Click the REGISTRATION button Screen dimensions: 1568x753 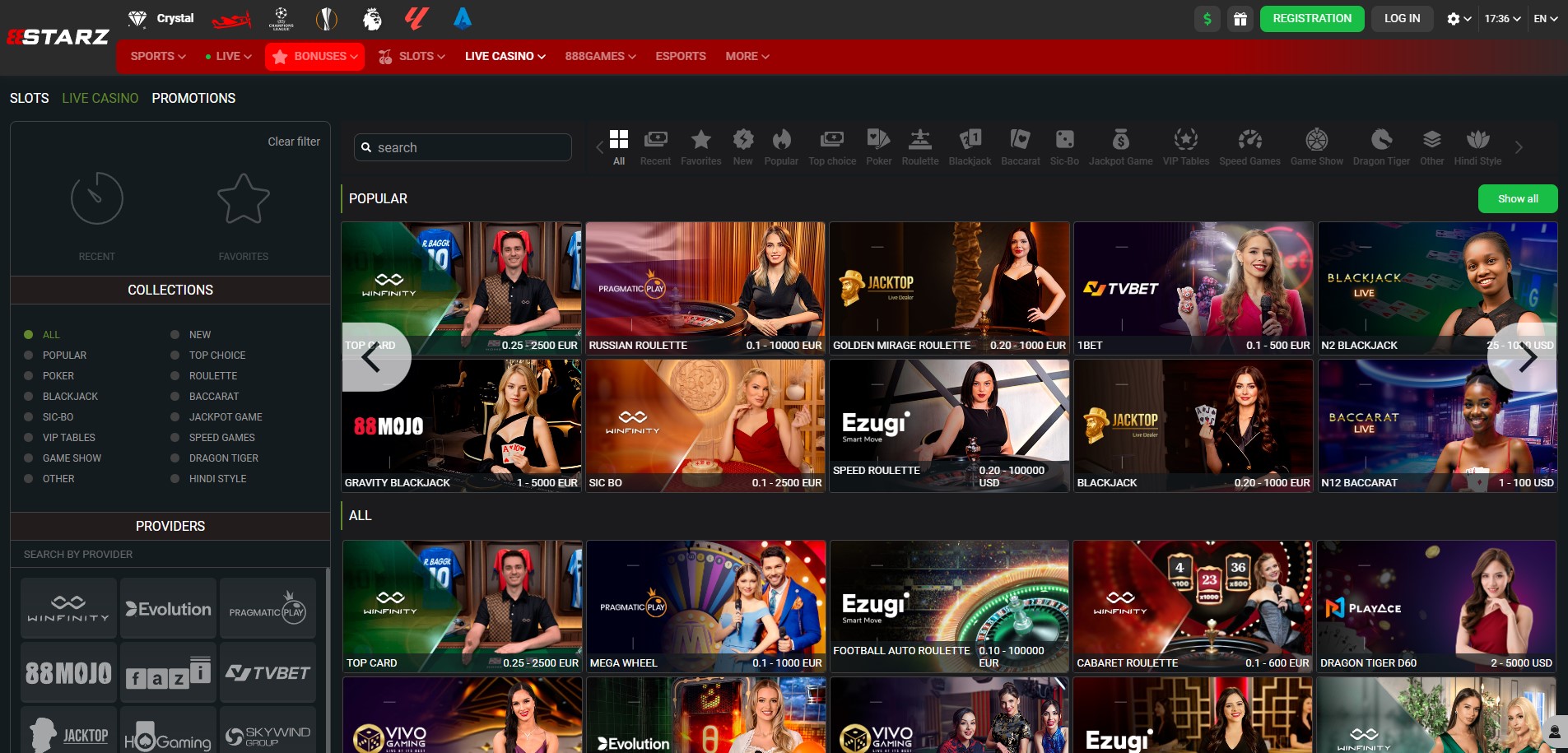tap(1312, 18)
